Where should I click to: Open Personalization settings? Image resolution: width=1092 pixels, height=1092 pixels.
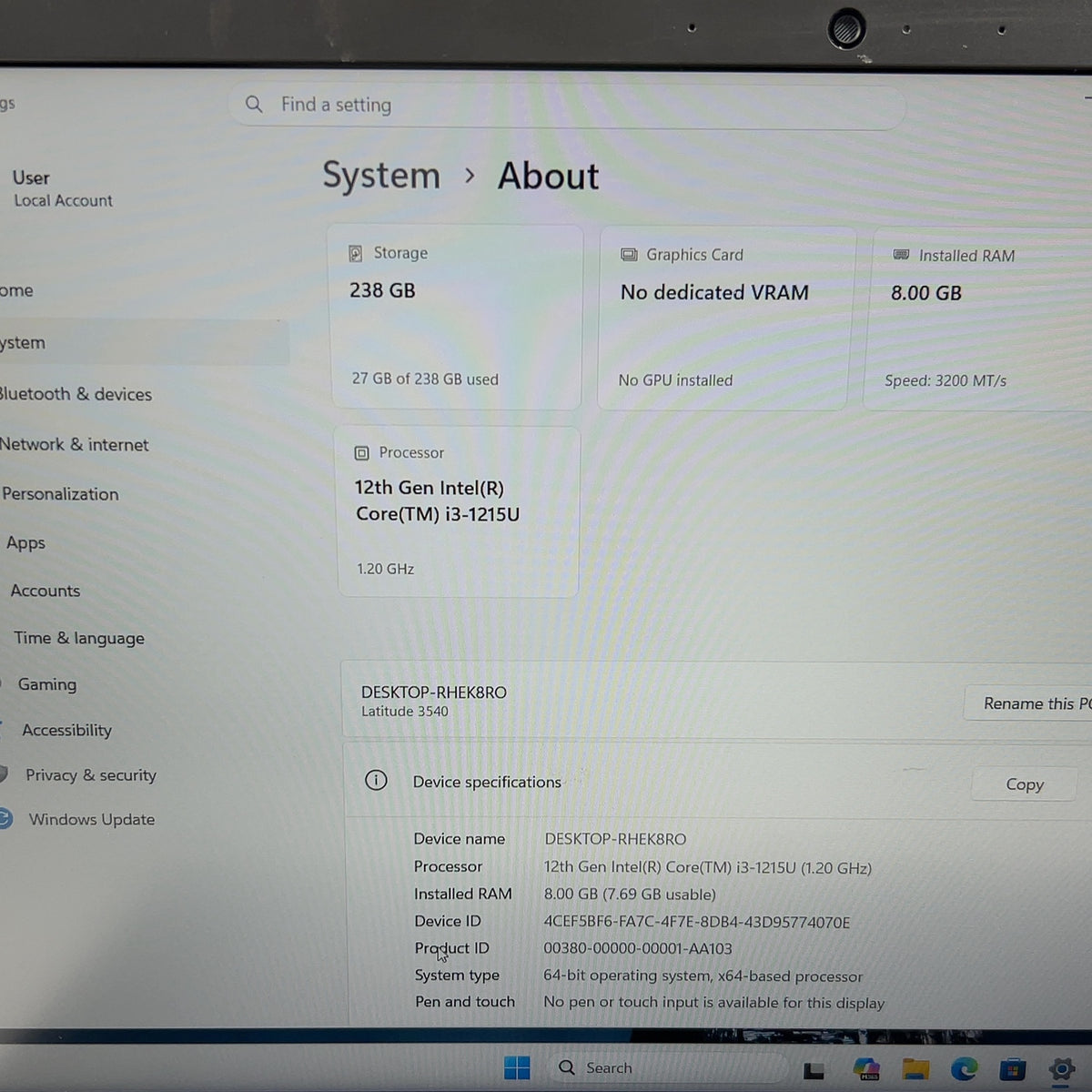coord(60,494)
